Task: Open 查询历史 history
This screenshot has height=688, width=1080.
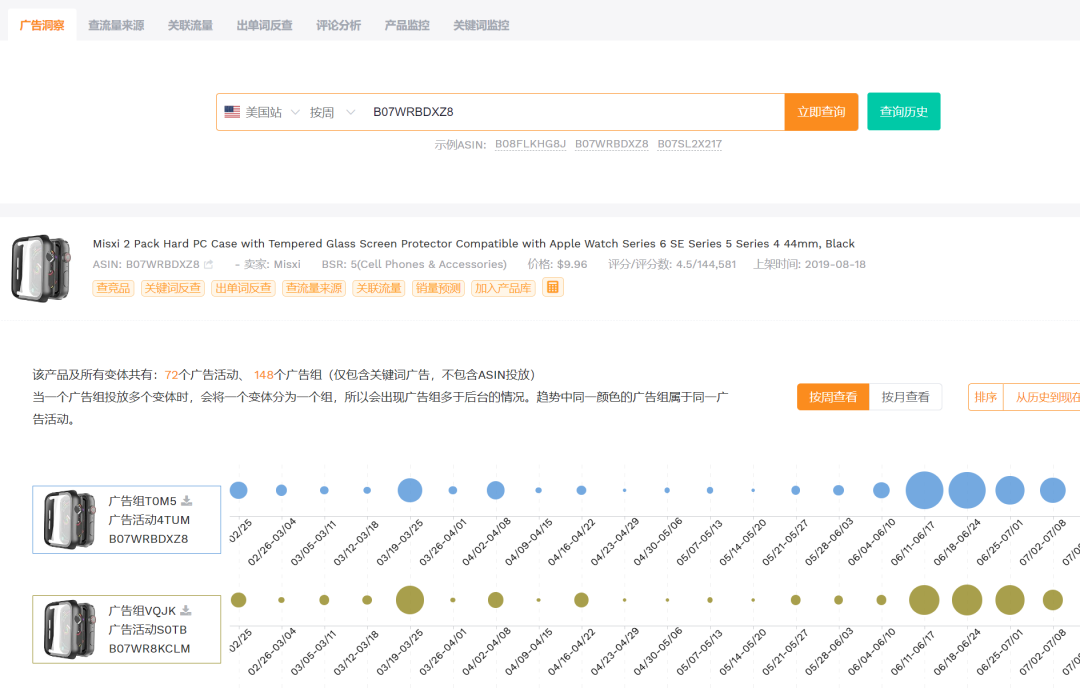Action: point(903,111)
